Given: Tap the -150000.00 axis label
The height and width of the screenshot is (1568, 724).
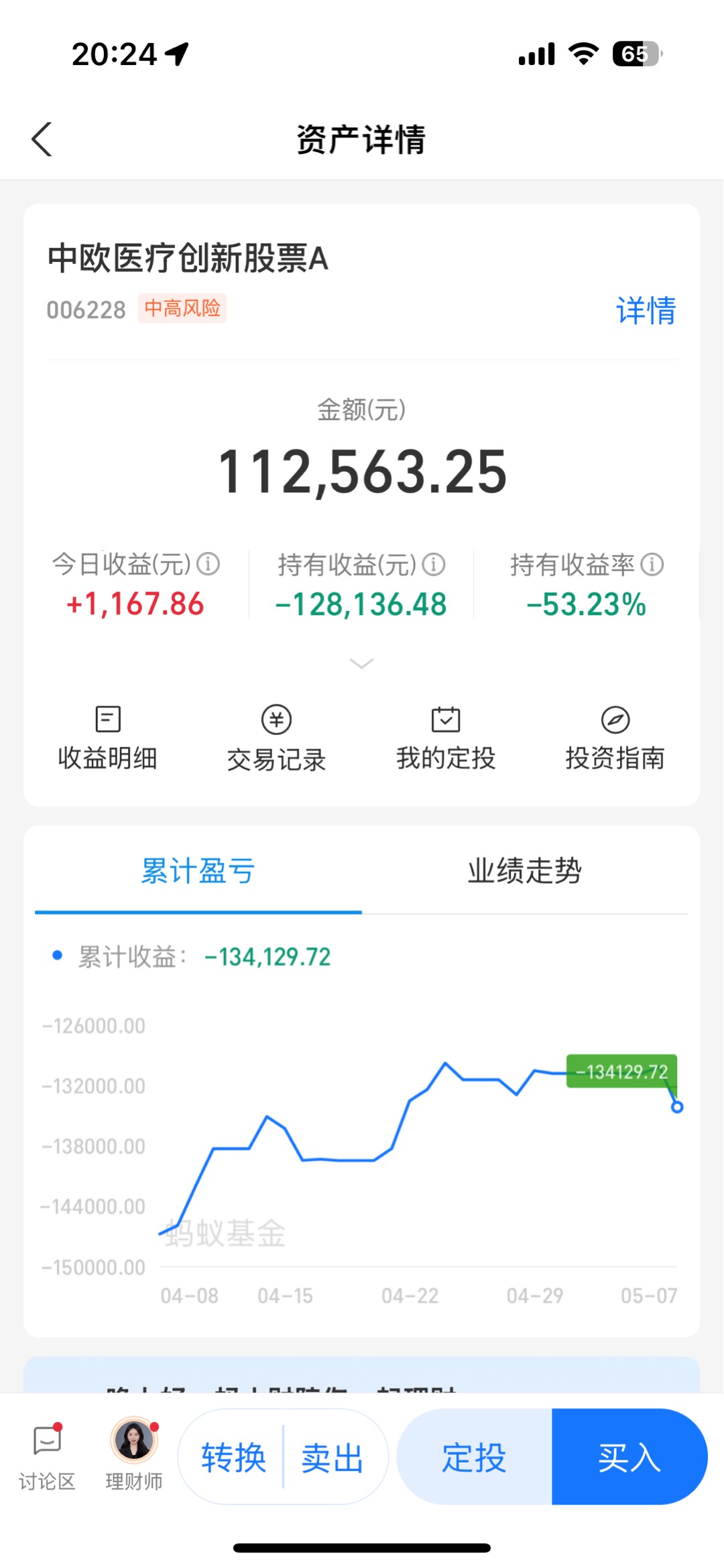Looking at the screenshot, I should pos(94,1268).
